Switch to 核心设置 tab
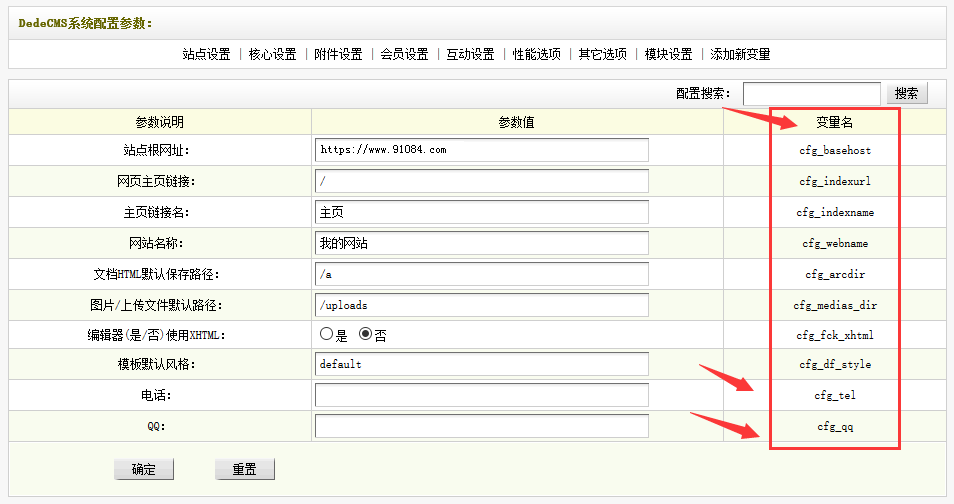 [272, 54]
